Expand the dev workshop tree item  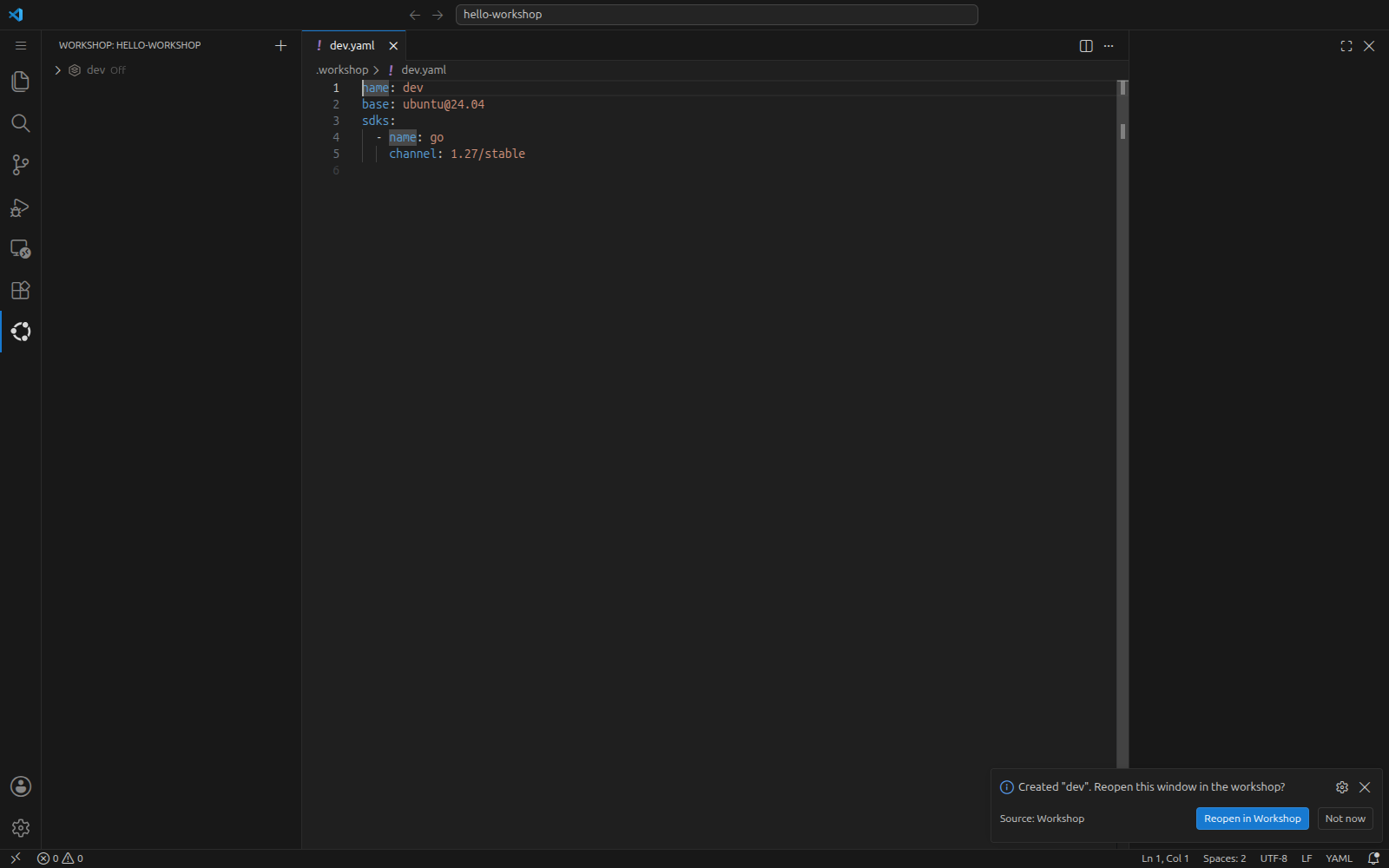[58, 70]
